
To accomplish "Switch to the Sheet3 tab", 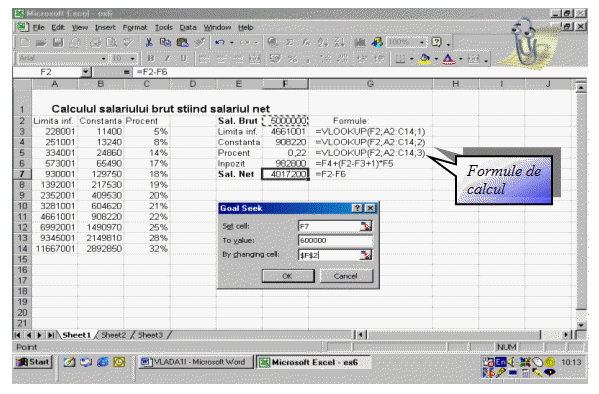I will (x=150, y=335).
